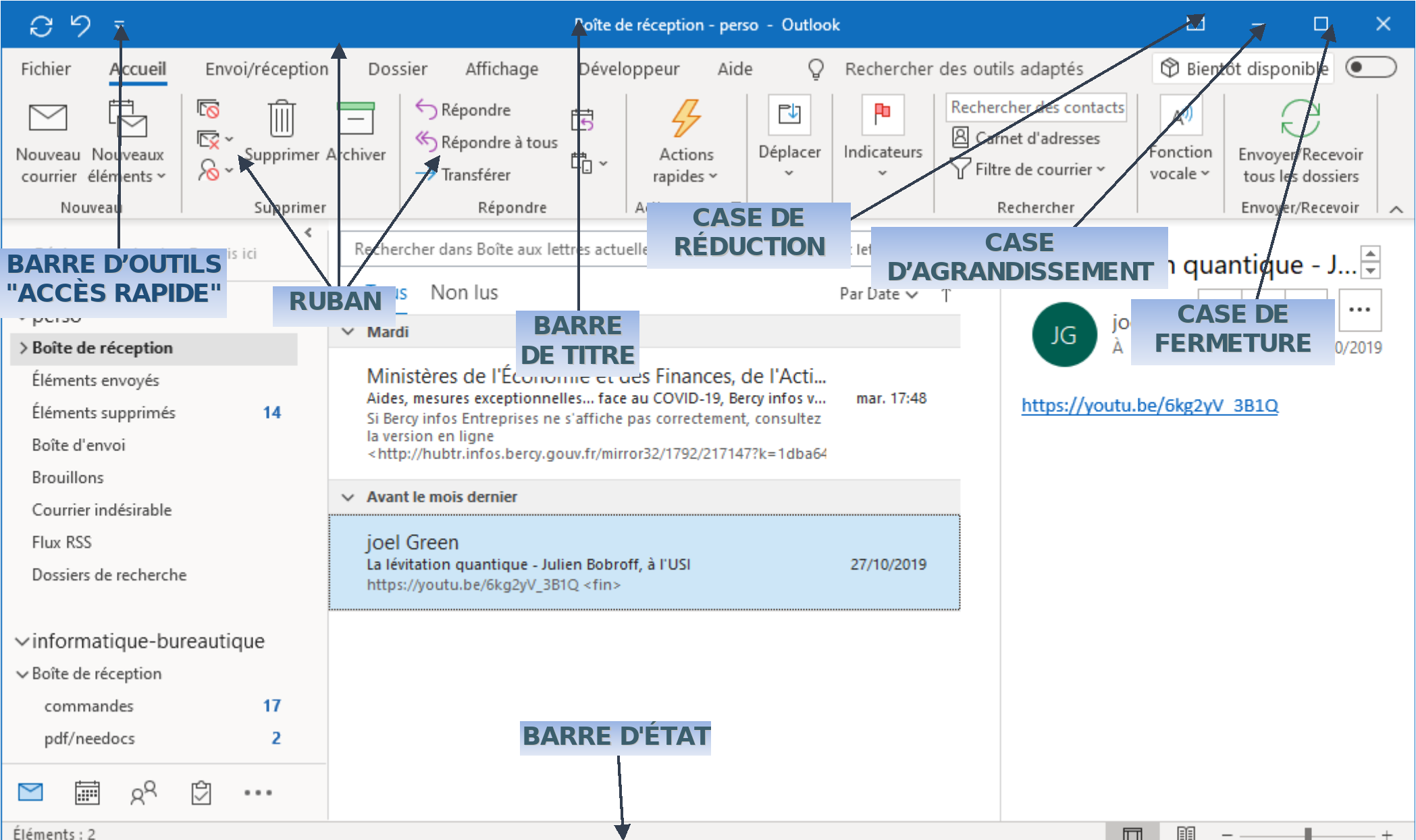Click Répondre in the ribbon

[463, 109]
